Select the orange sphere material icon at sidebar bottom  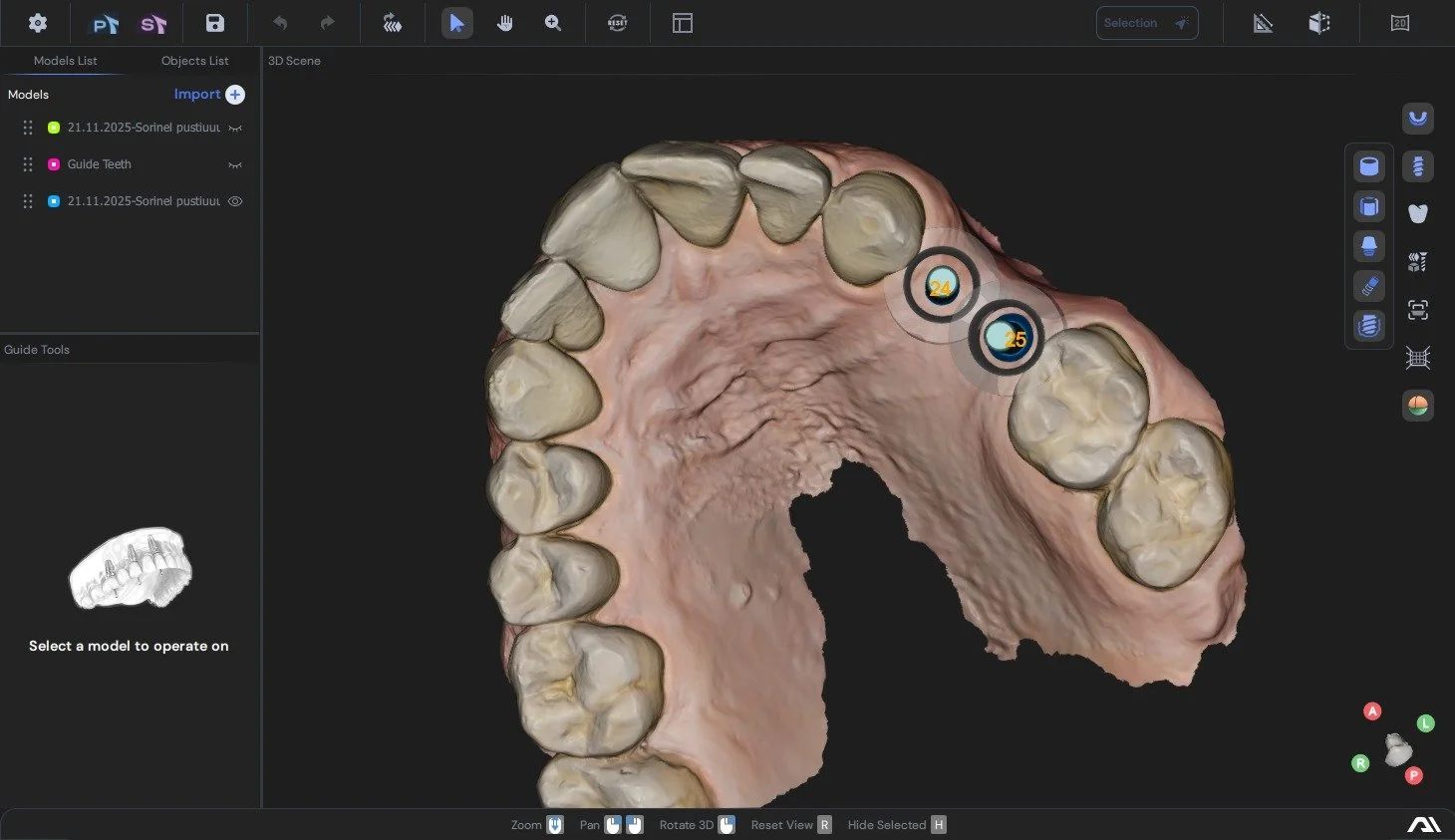pos(1417,406)
